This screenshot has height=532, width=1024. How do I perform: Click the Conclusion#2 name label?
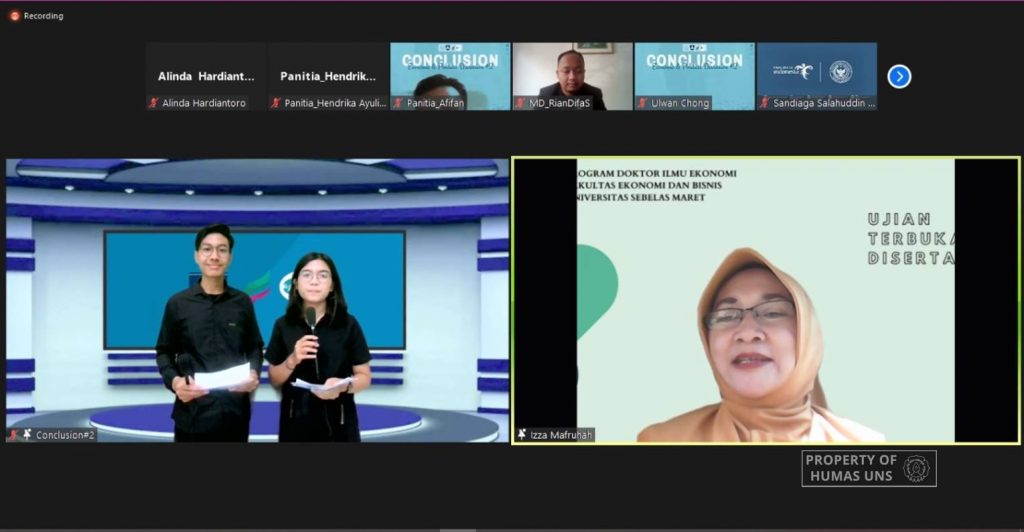(x=65, y=435)
